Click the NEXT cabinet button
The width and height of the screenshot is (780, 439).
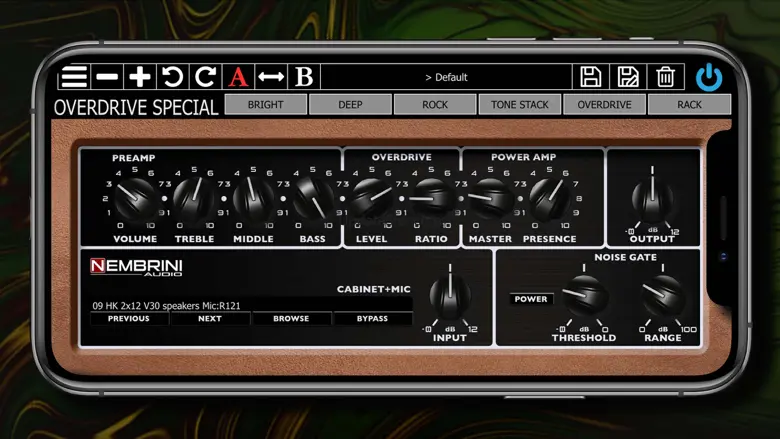(210, 319)
